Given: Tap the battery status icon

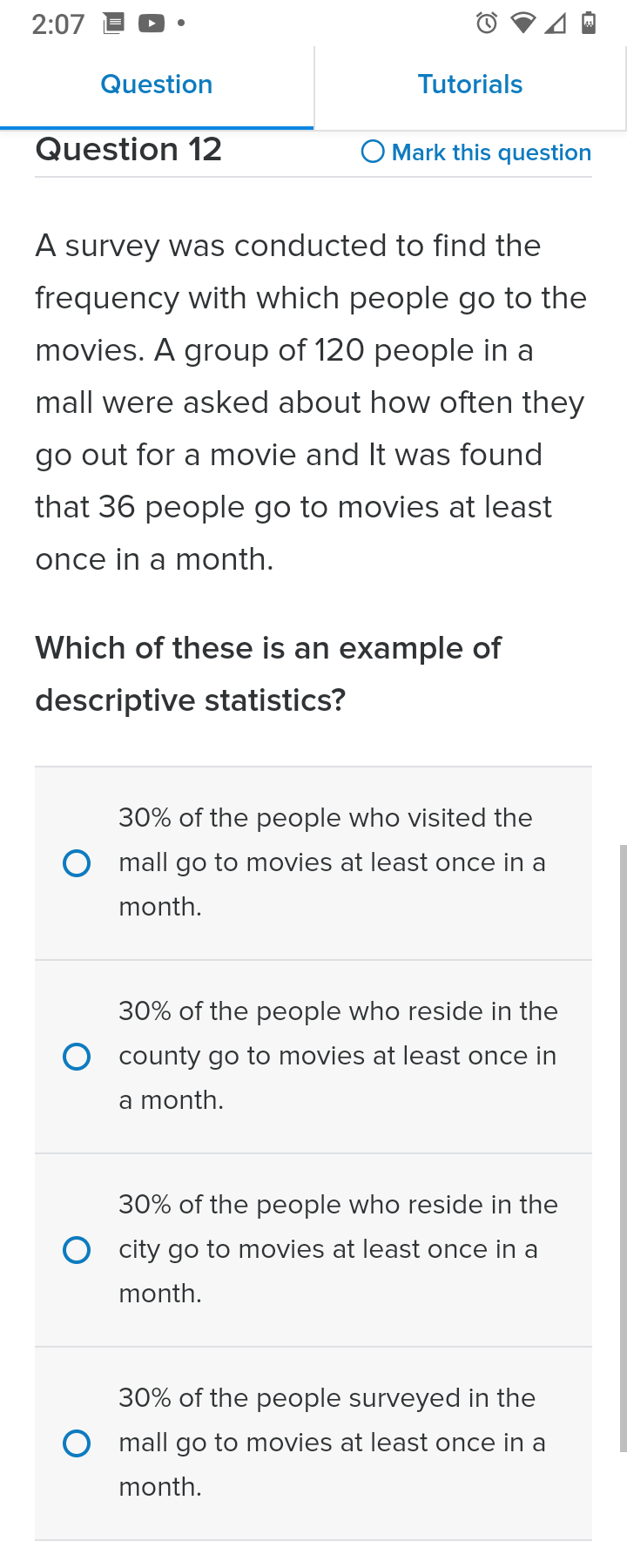Looking at the screenshot, I should (x=589, y=23).
